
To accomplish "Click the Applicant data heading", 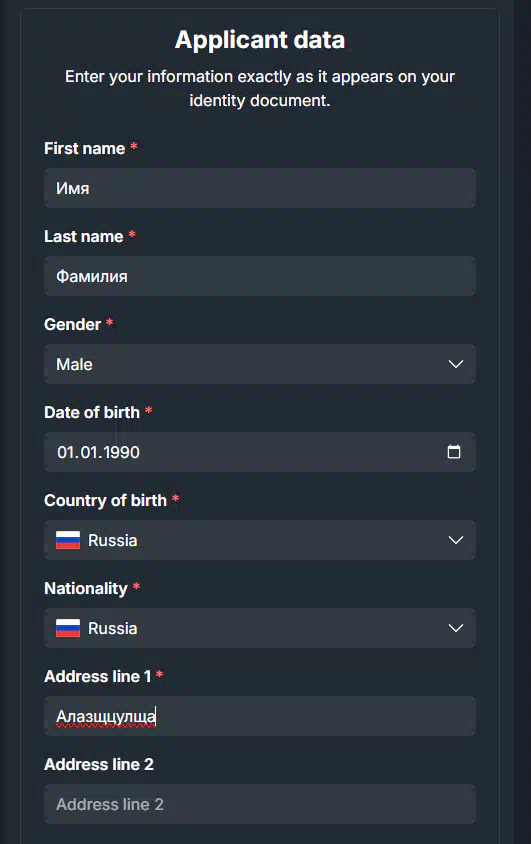I will click(x=260, y=40).
